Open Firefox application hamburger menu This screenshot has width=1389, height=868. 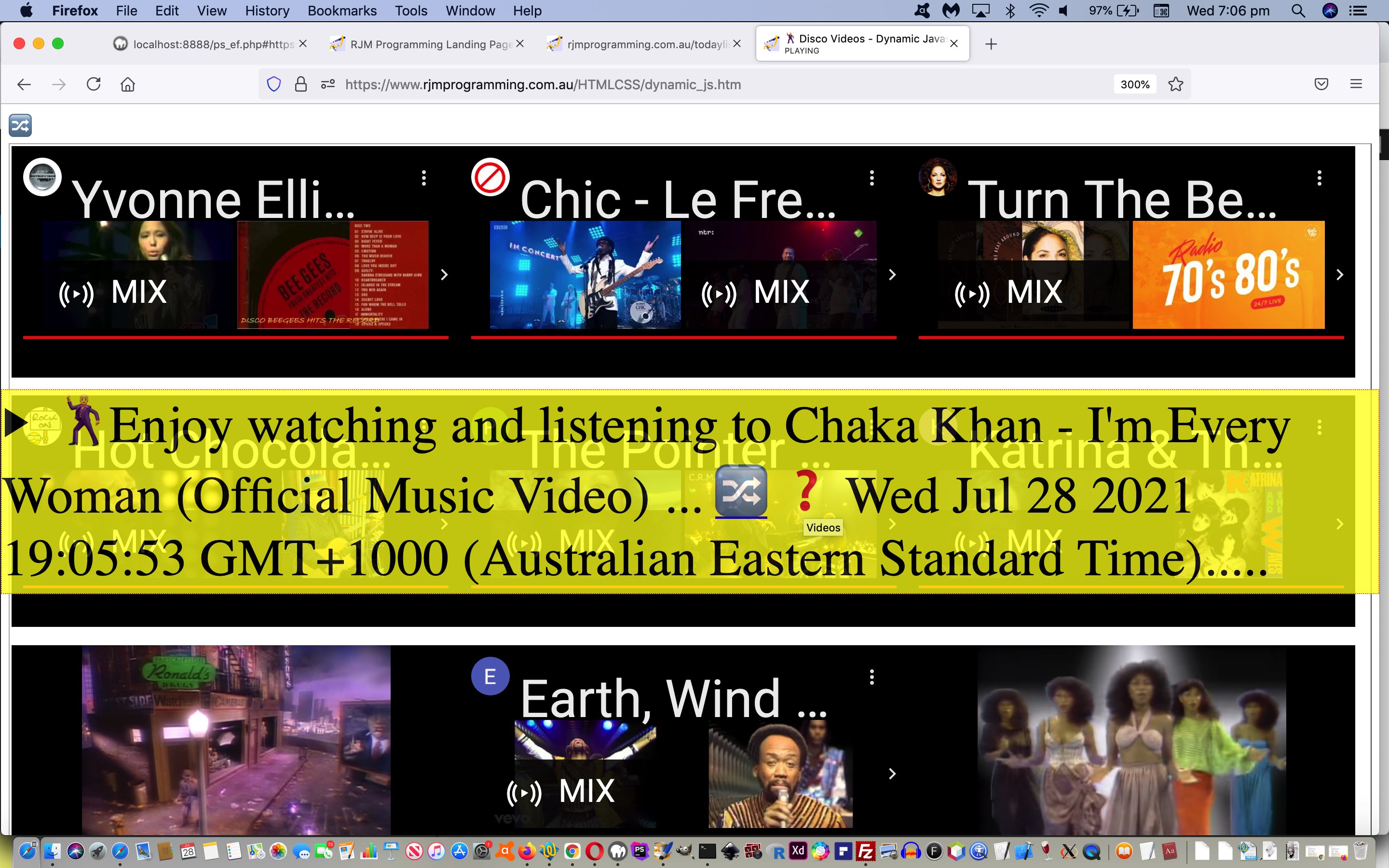[1356, 84]
